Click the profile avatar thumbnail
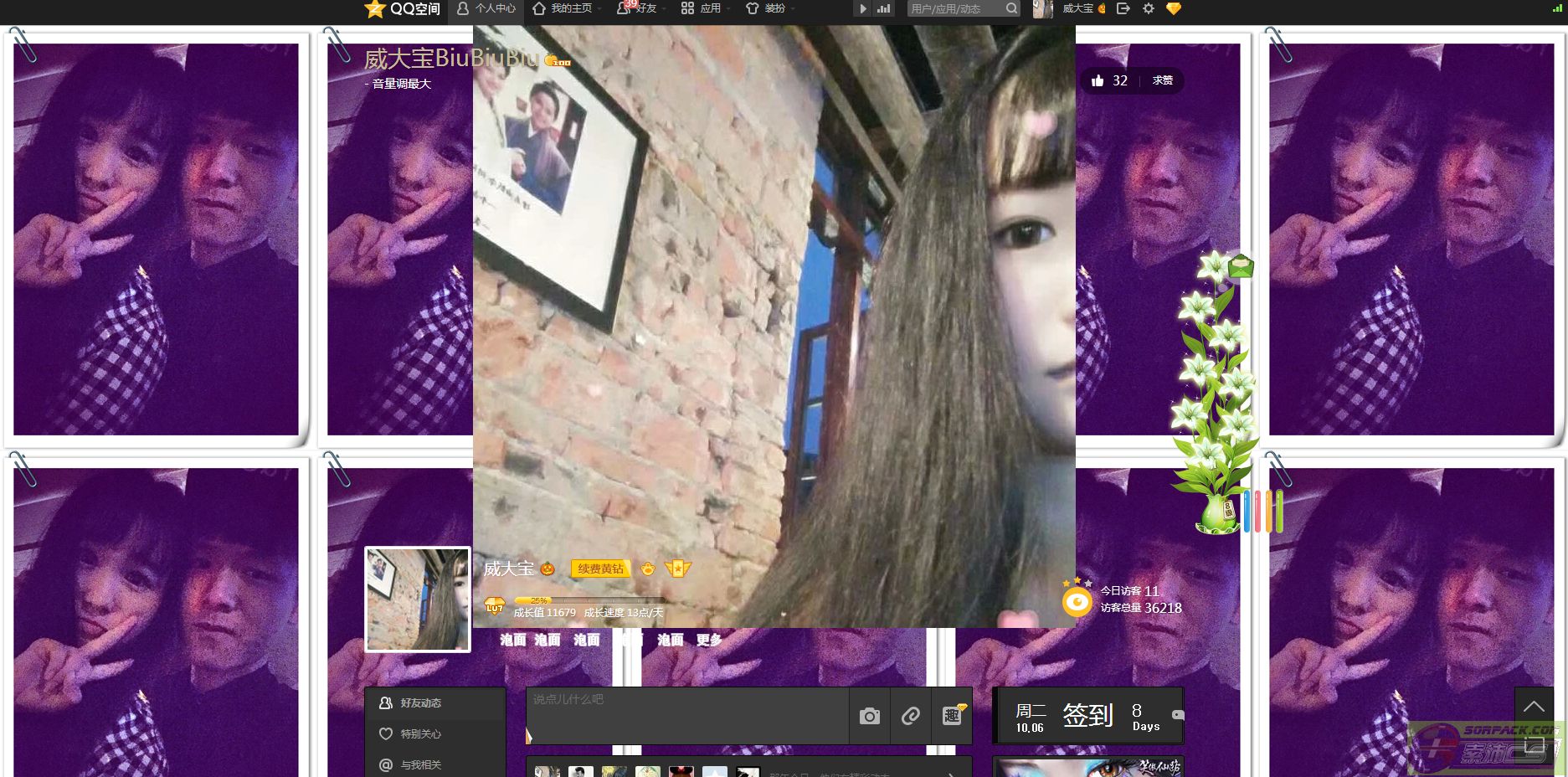Viewport: 1568px width, 777px height. click(x=418, y=599)
